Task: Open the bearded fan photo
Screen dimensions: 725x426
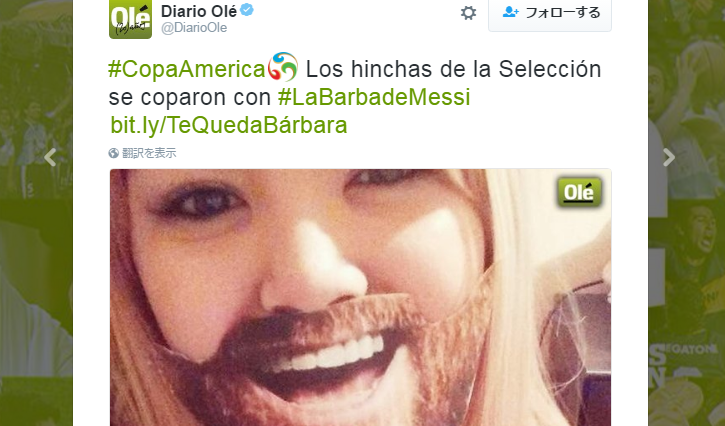Action: coord(360,297)
